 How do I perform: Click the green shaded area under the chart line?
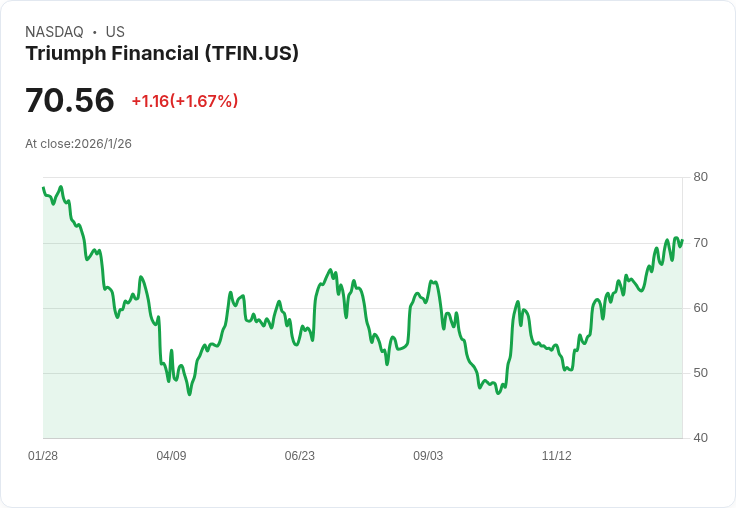pyautogui.click(x=360, y=400)
